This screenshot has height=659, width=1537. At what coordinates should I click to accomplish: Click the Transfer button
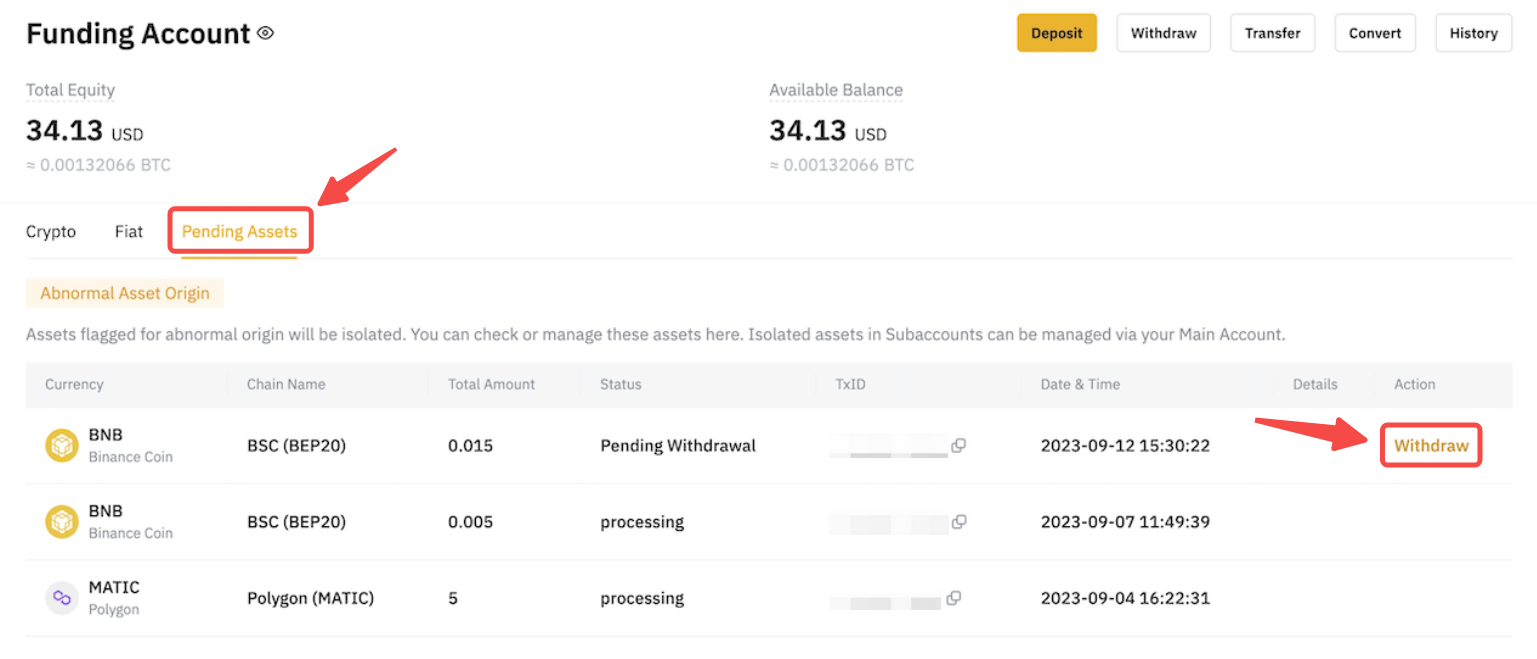pyautogui.click(x=1272, y=33)
